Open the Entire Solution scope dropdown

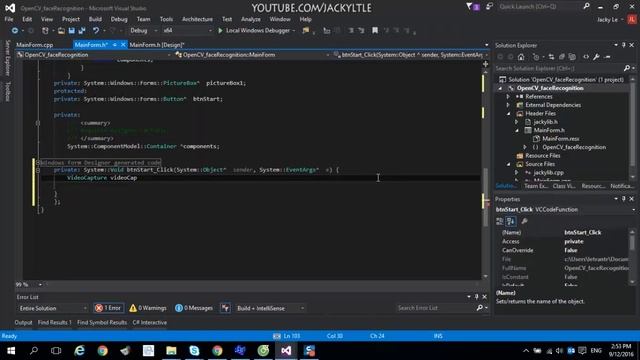(53, 308)
